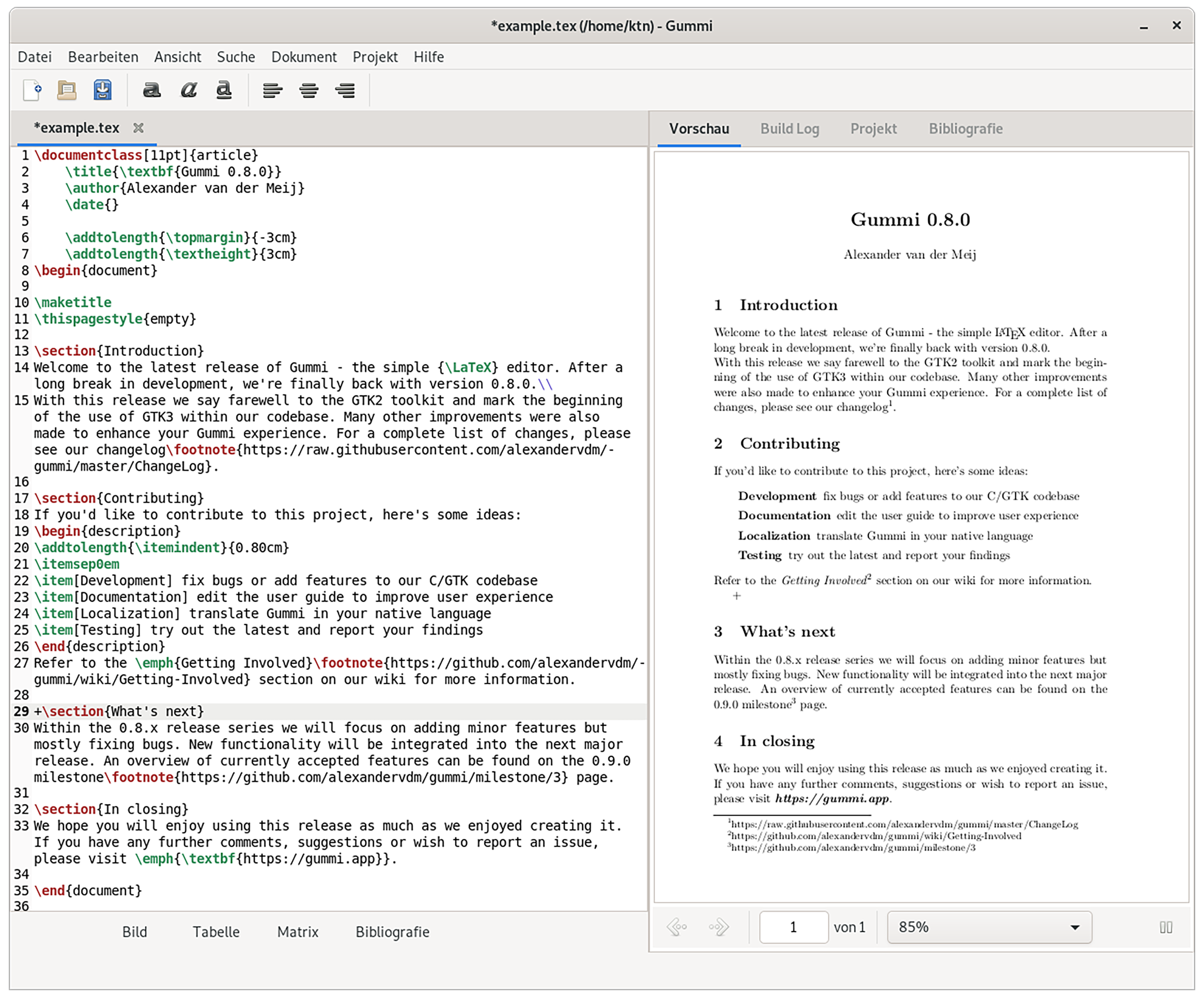
Task: Go to previous preview page
Action: pos(677,927)
